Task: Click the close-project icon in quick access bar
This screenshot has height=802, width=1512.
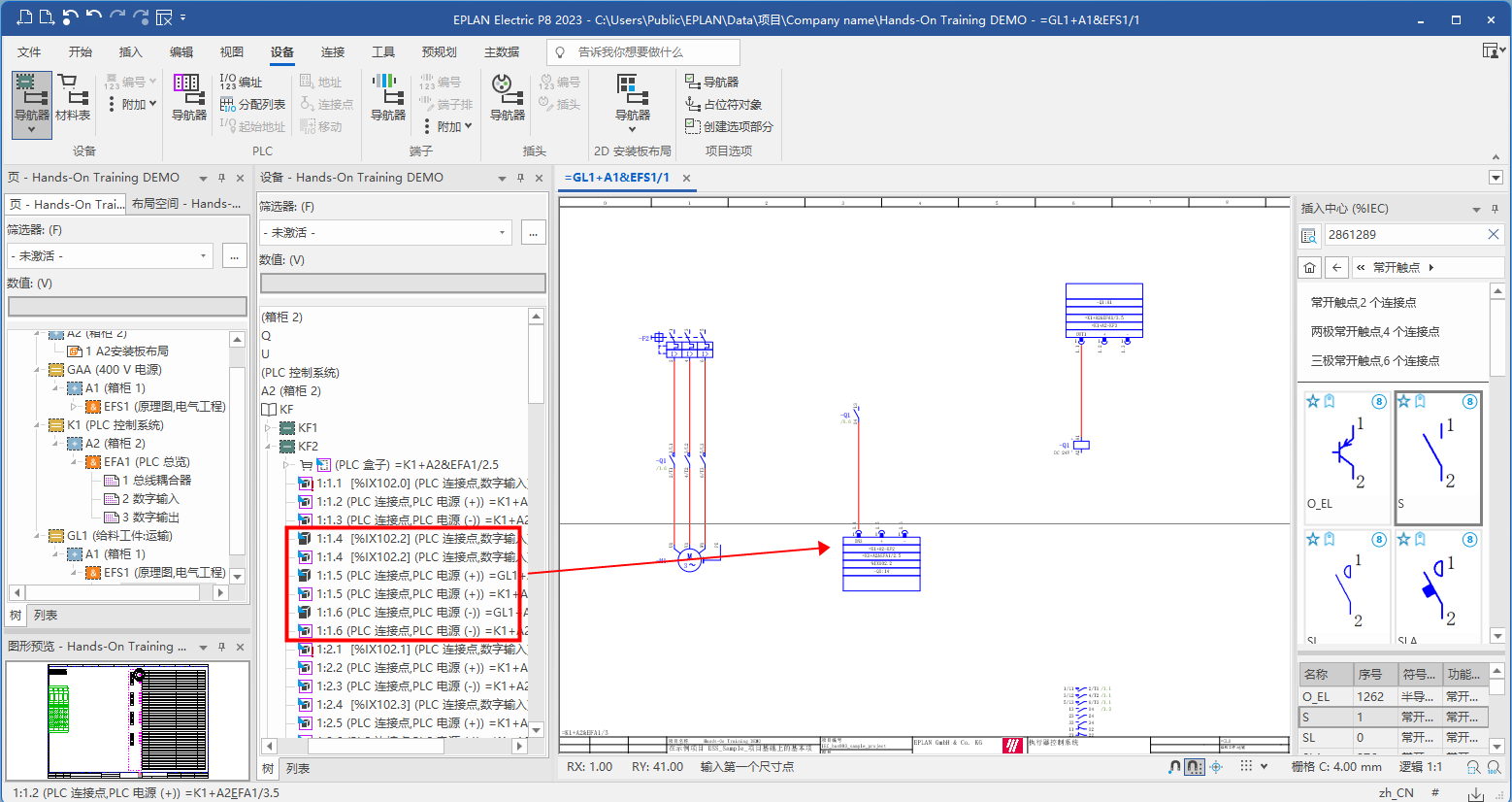Action: [x=163, y=17]
